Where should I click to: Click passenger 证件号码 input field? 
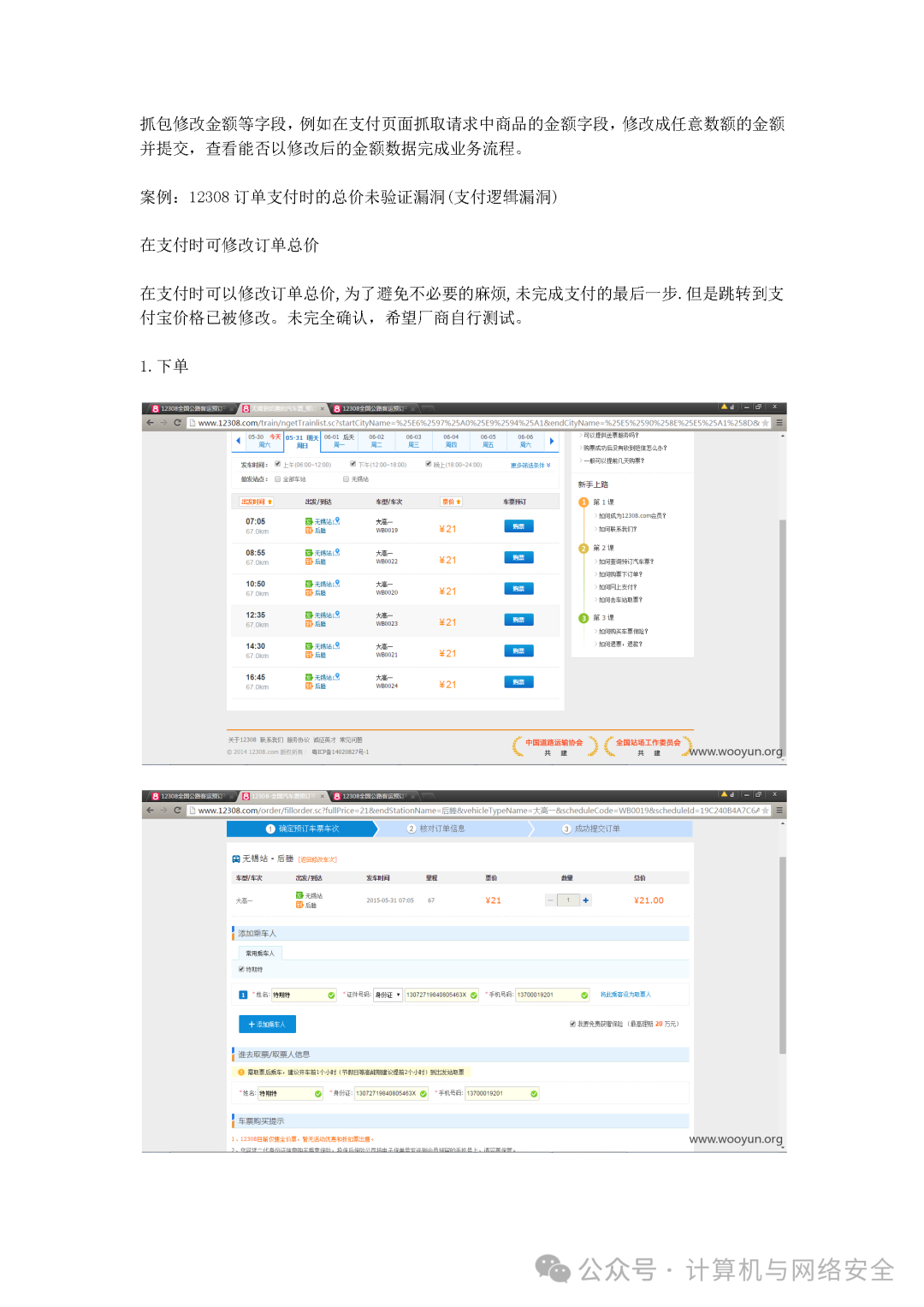pyautogui.click(x=441, y=995)
